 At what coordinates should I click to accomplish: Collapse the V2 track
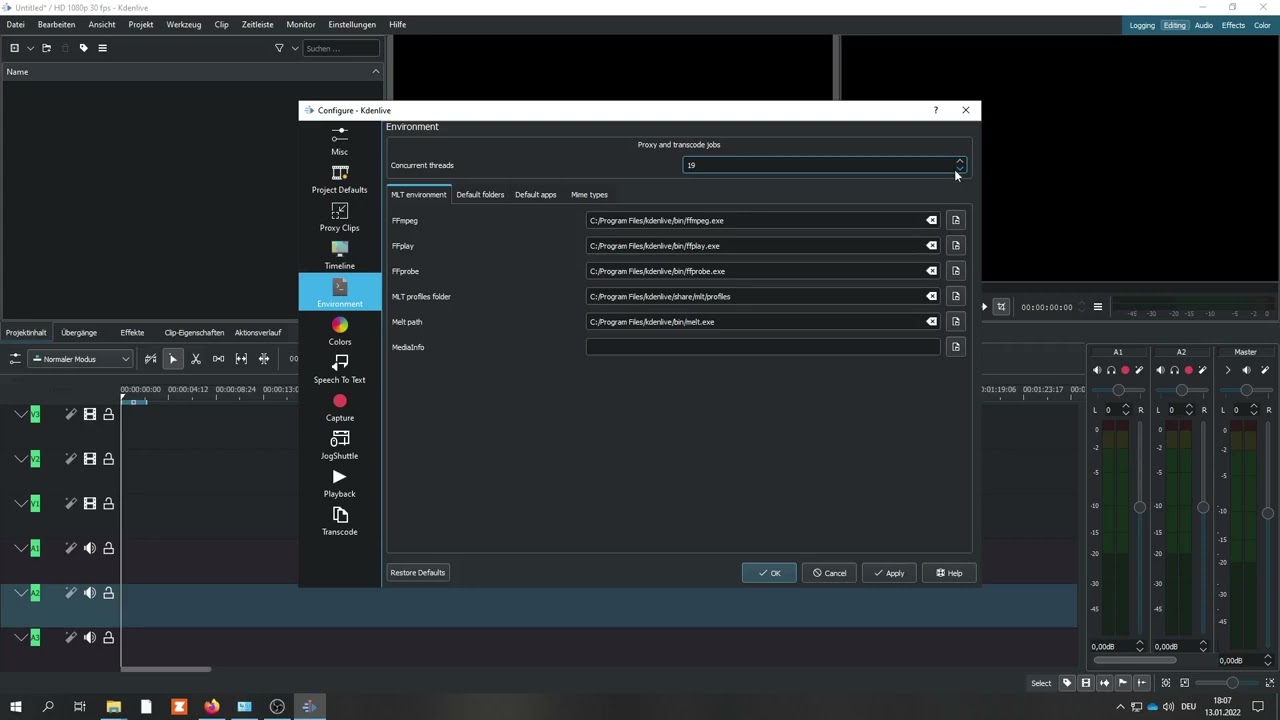(x=20, y=459)
